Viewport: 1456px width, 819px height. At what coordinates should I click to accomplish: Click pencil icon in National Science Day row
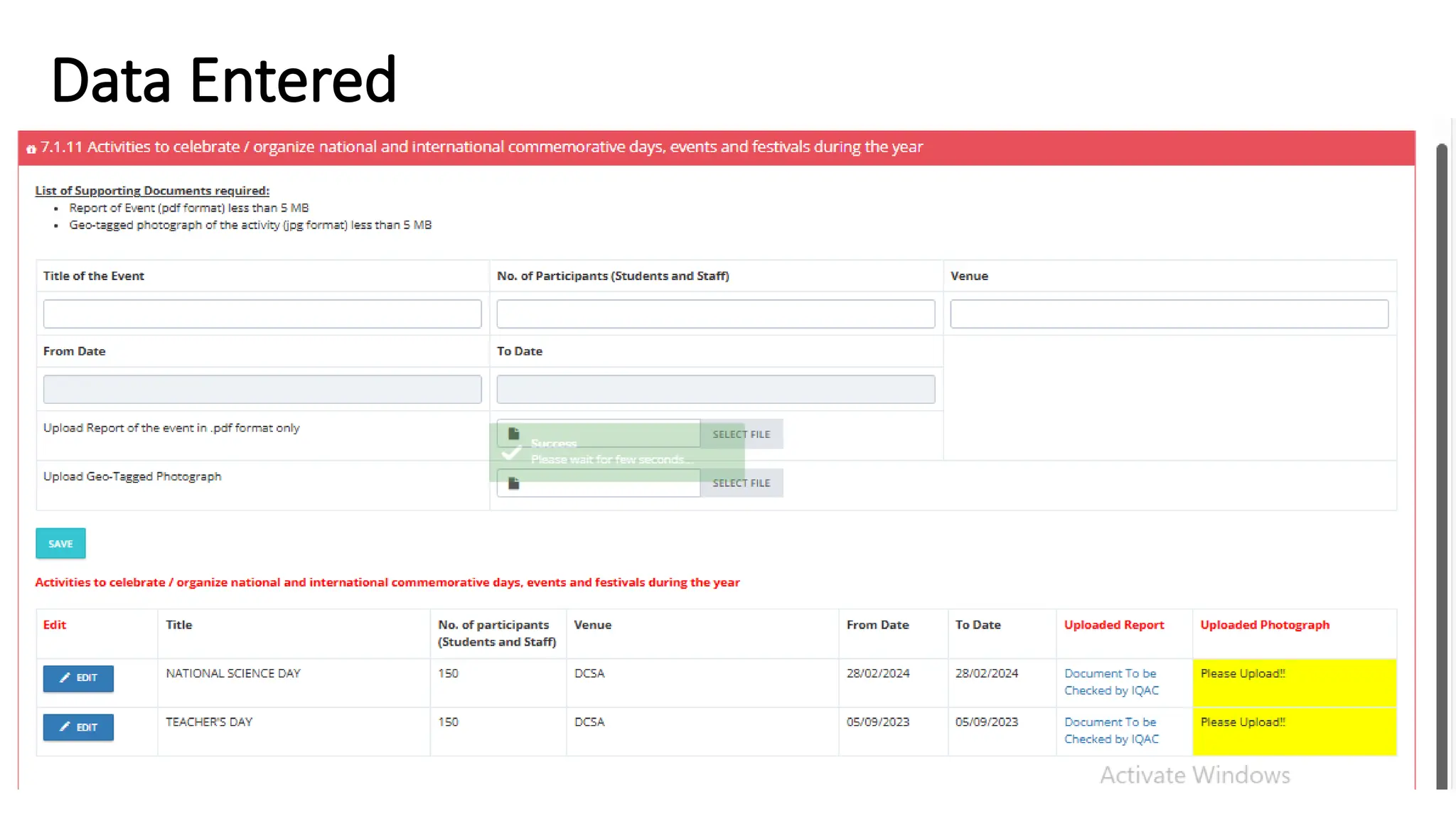click(65, 678)
